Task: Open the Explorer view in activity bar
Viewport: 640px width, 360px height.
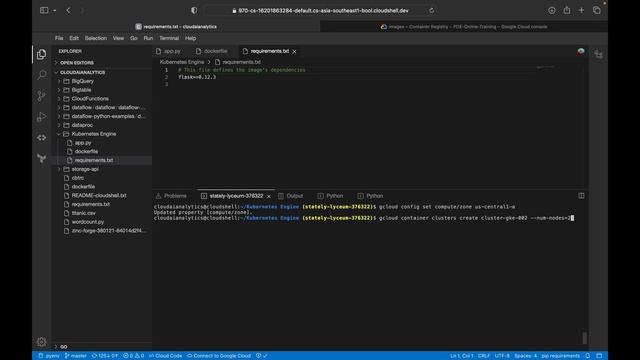Action: (41, 54)
